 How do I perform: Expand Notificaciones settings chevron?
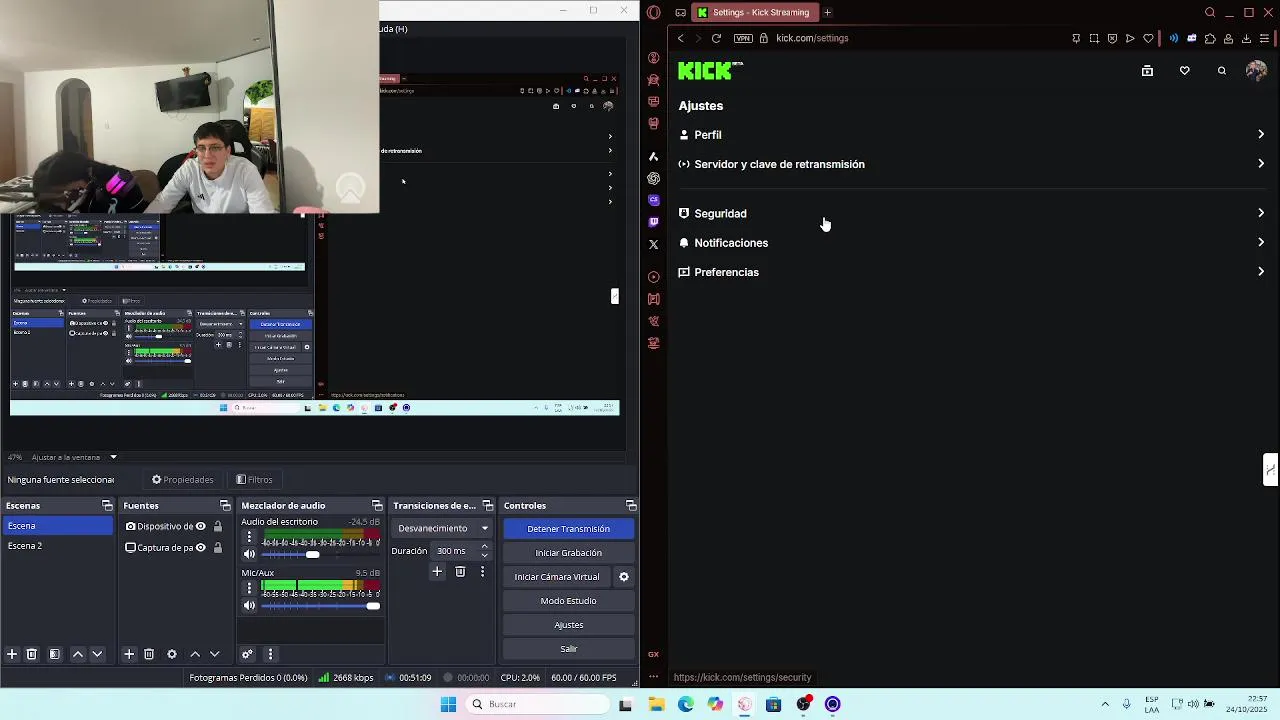click(1261, 242)
